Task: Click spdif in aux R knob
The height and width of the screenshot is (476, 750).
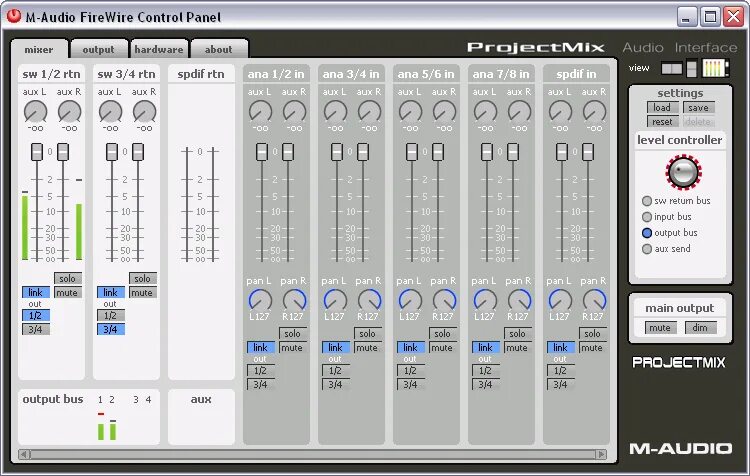Action: (595, 112)
